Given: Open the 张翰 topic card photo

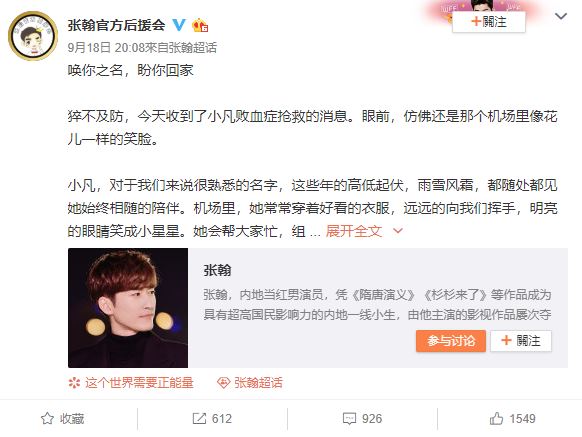Looking at the screenshot, I should click(128, 308).
